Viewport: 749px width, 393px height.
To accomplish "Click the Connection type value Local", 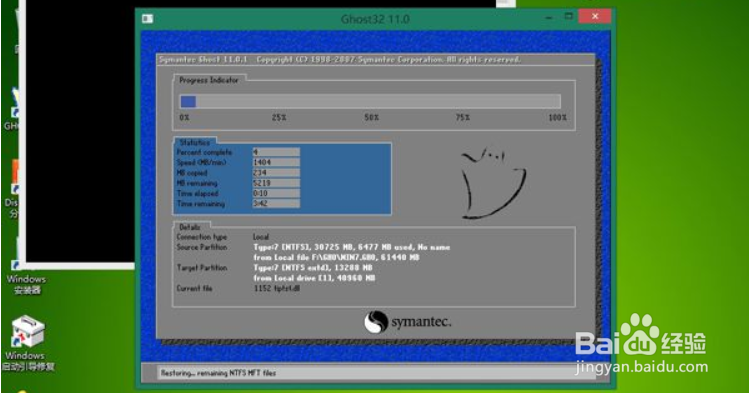I will (261, 237).
